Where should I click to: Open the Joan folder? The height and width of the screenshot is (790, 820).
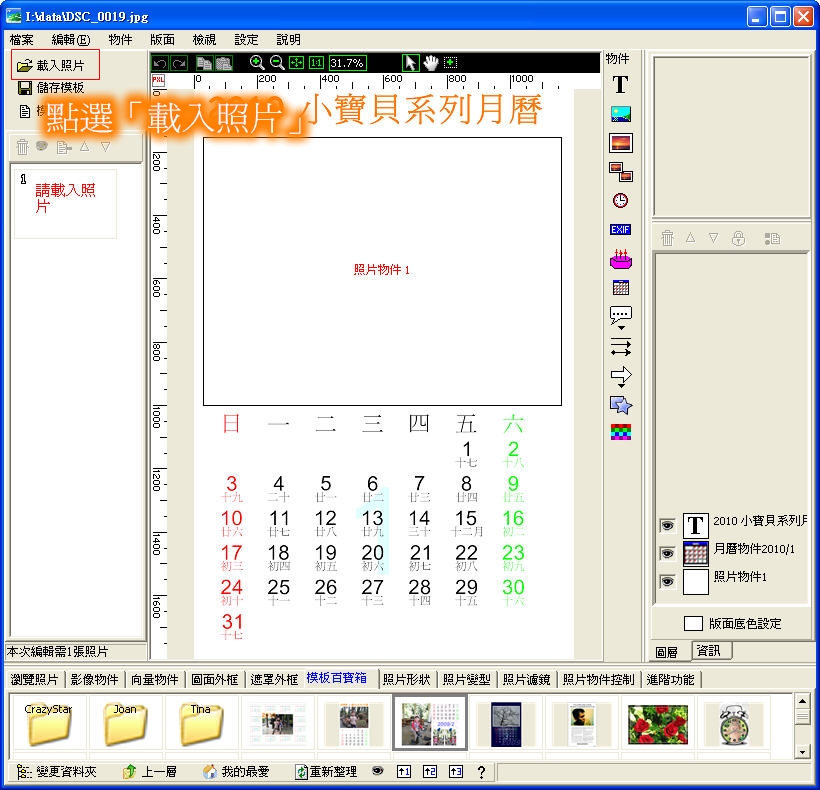(x=125, y=724)
